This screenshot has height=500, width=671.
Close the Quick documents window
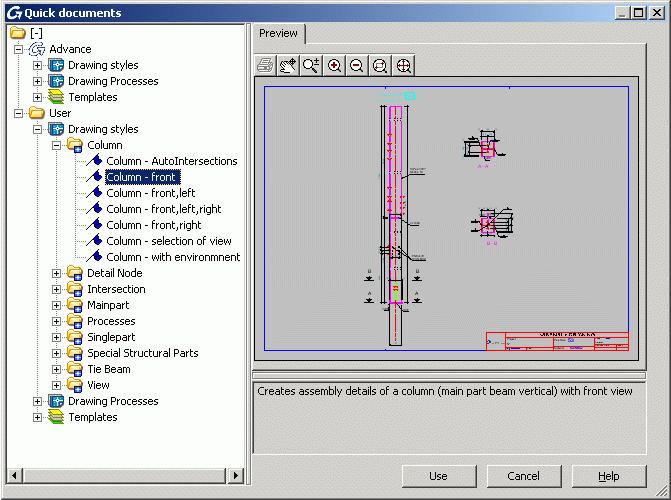tap(657, 13)
